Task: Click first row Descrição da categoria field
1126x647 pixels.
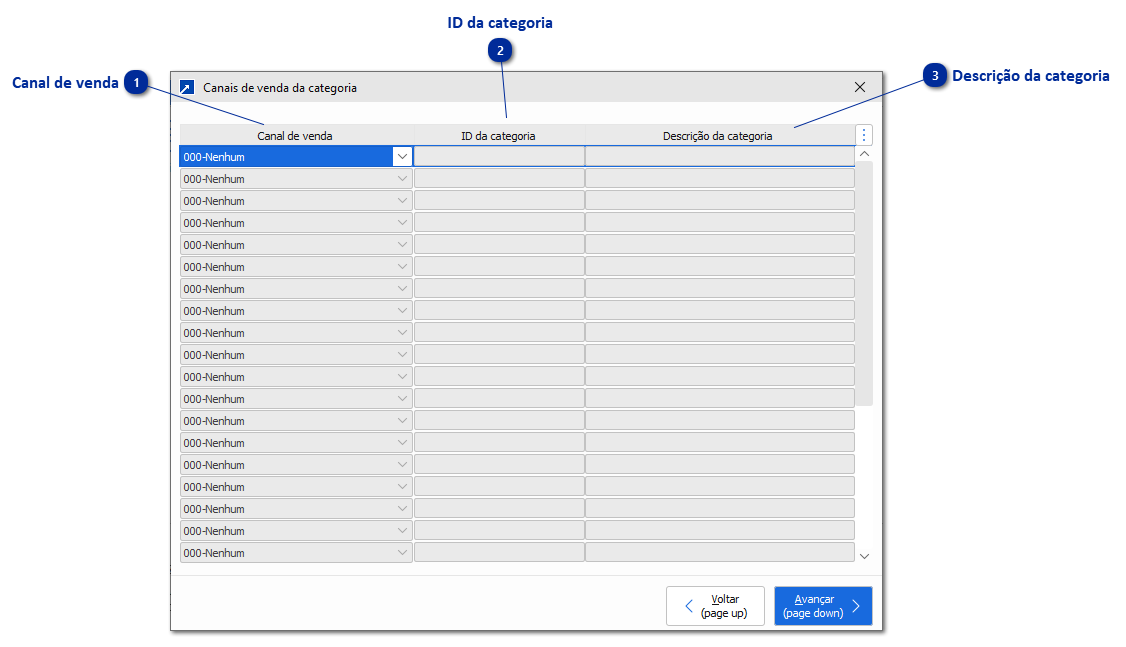Action: 718,156
